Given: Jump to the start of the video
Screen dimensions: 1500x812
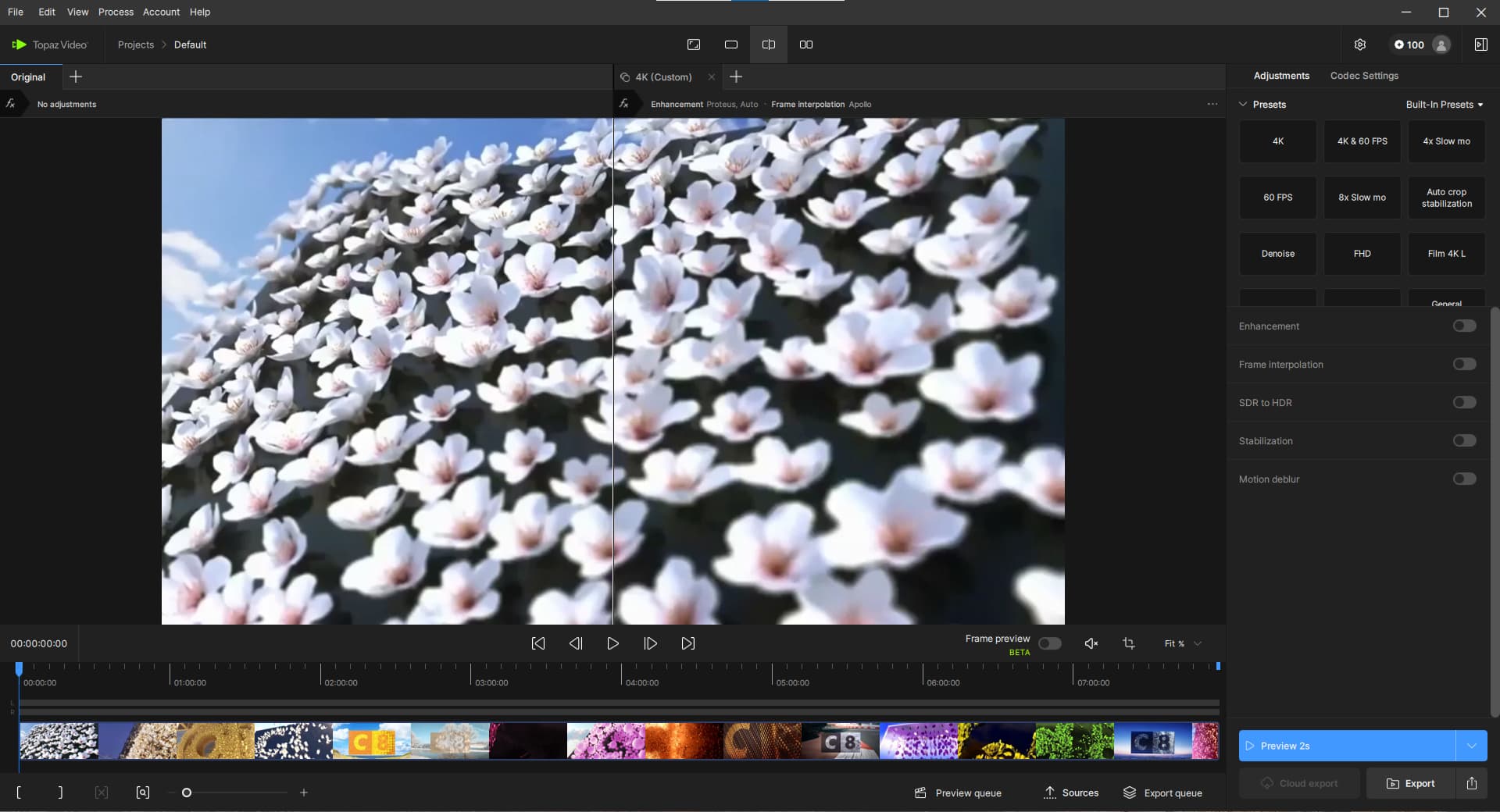Looking at the screenshot, I should point(538,643).
